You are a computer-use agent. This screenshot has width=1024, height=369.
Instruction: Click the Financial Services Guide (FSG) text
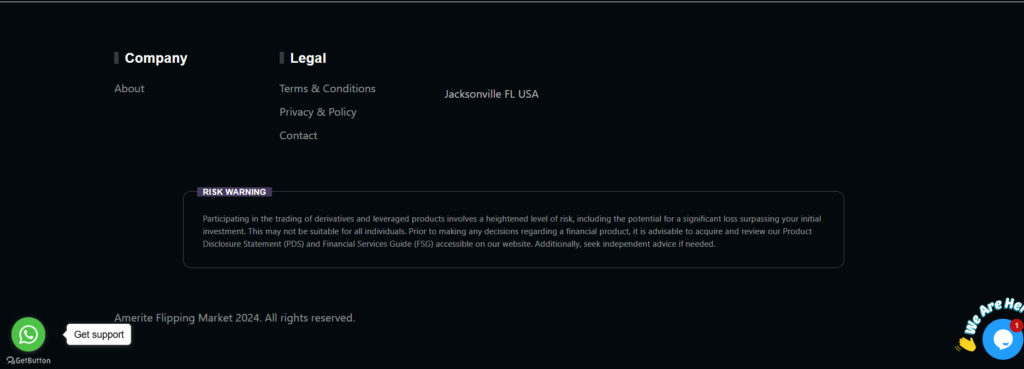[x=377, y=244]
